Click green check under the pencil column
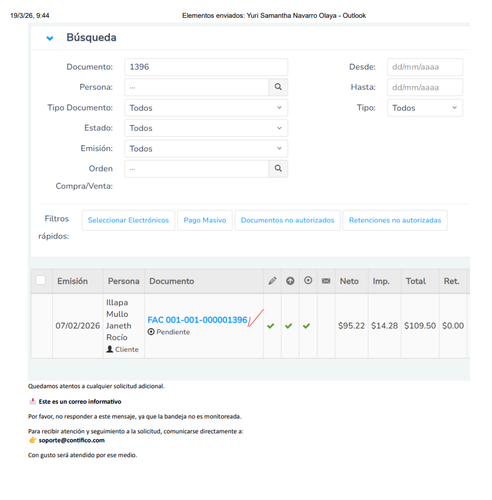This screenshot has width=492, height=500. (x=271, y=326)
